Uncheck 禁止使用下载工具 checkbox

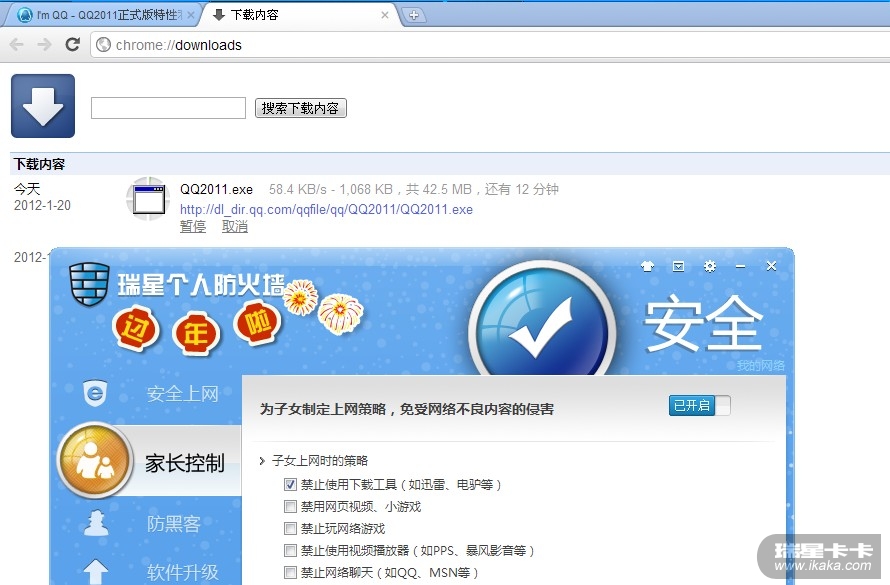pos(290,485)
